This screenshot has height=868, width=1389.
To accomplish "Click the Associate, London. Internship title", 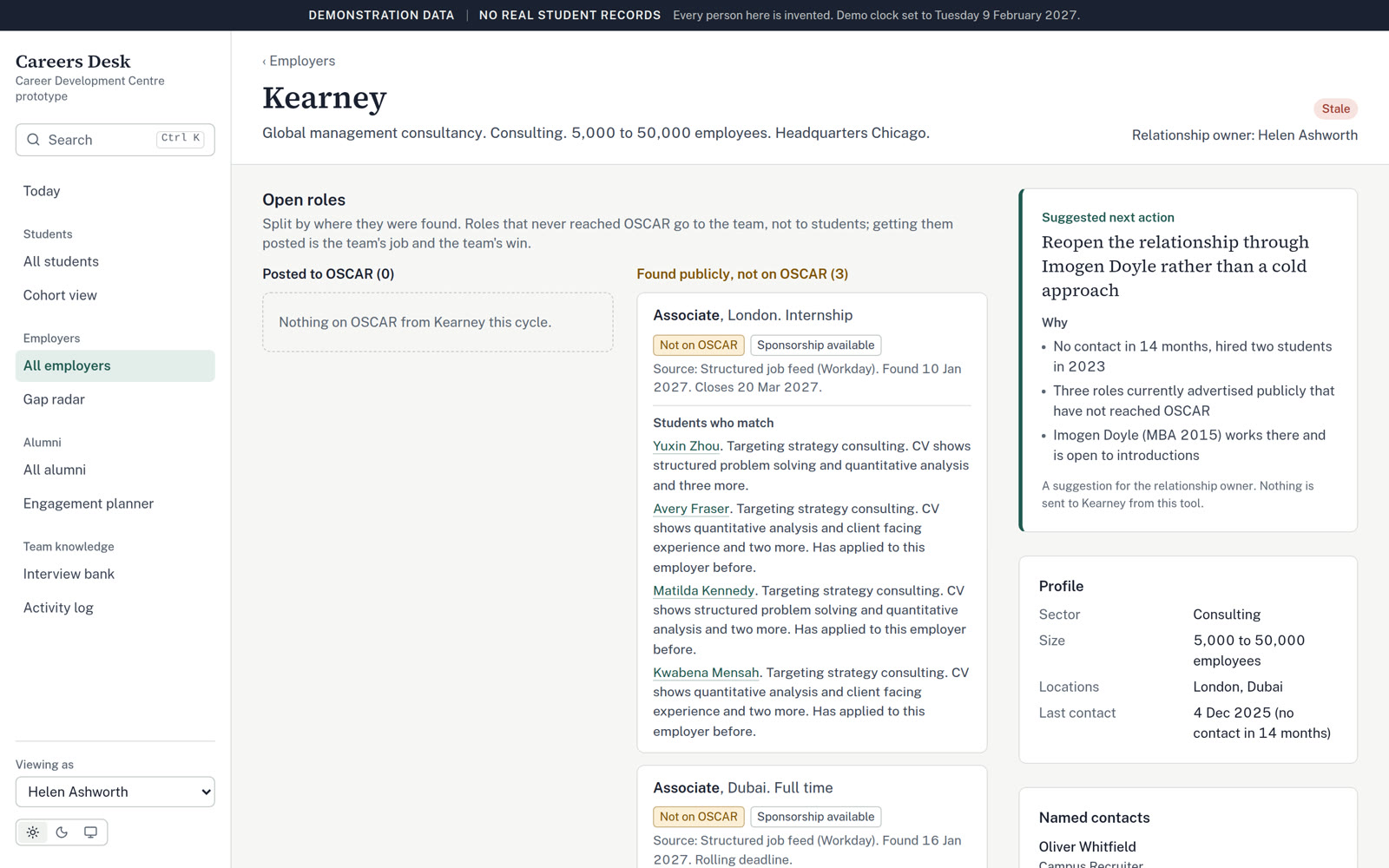I will [x=753, y=315].
